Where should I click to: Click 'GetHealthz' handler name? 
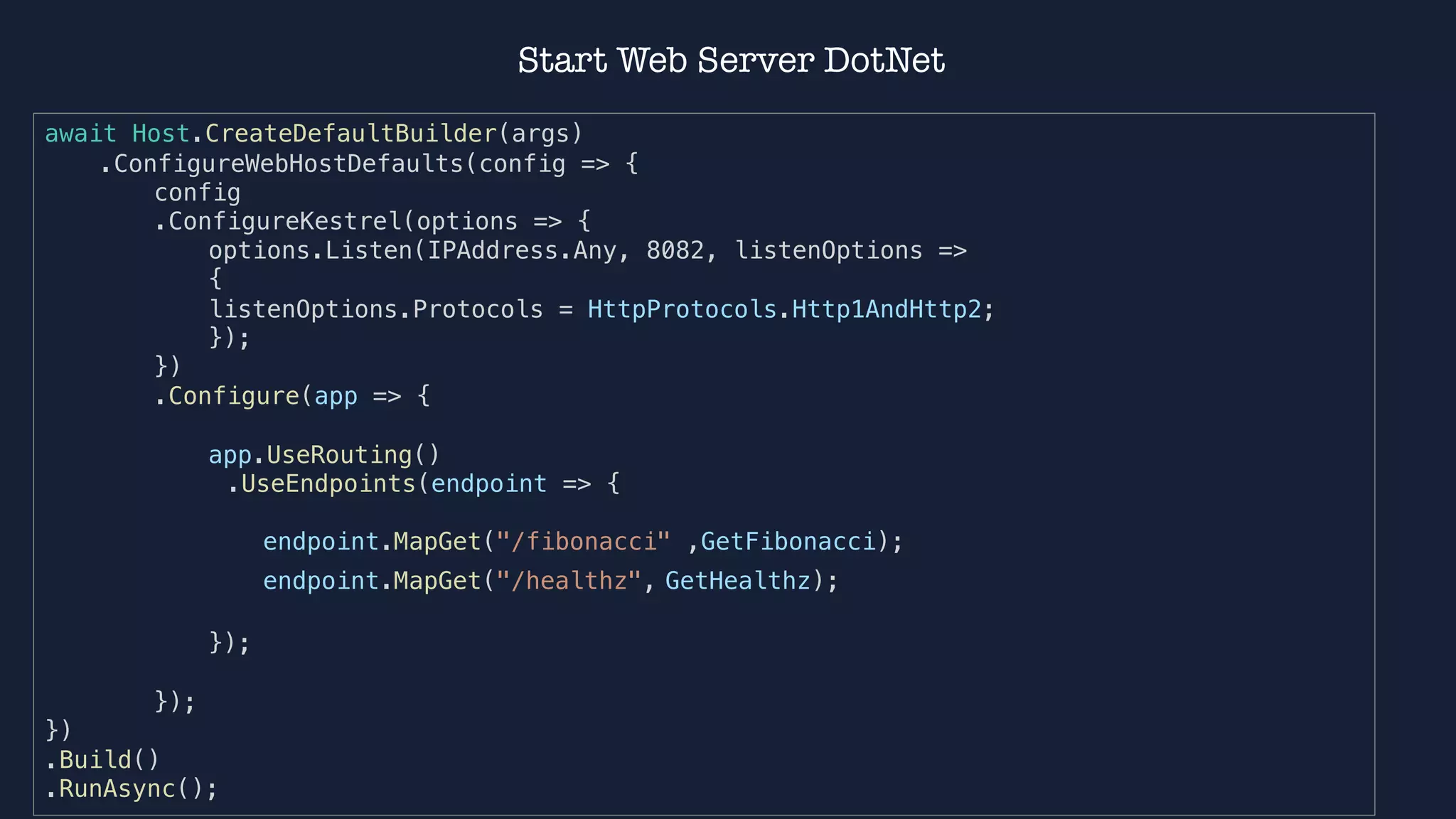(738, 582)
